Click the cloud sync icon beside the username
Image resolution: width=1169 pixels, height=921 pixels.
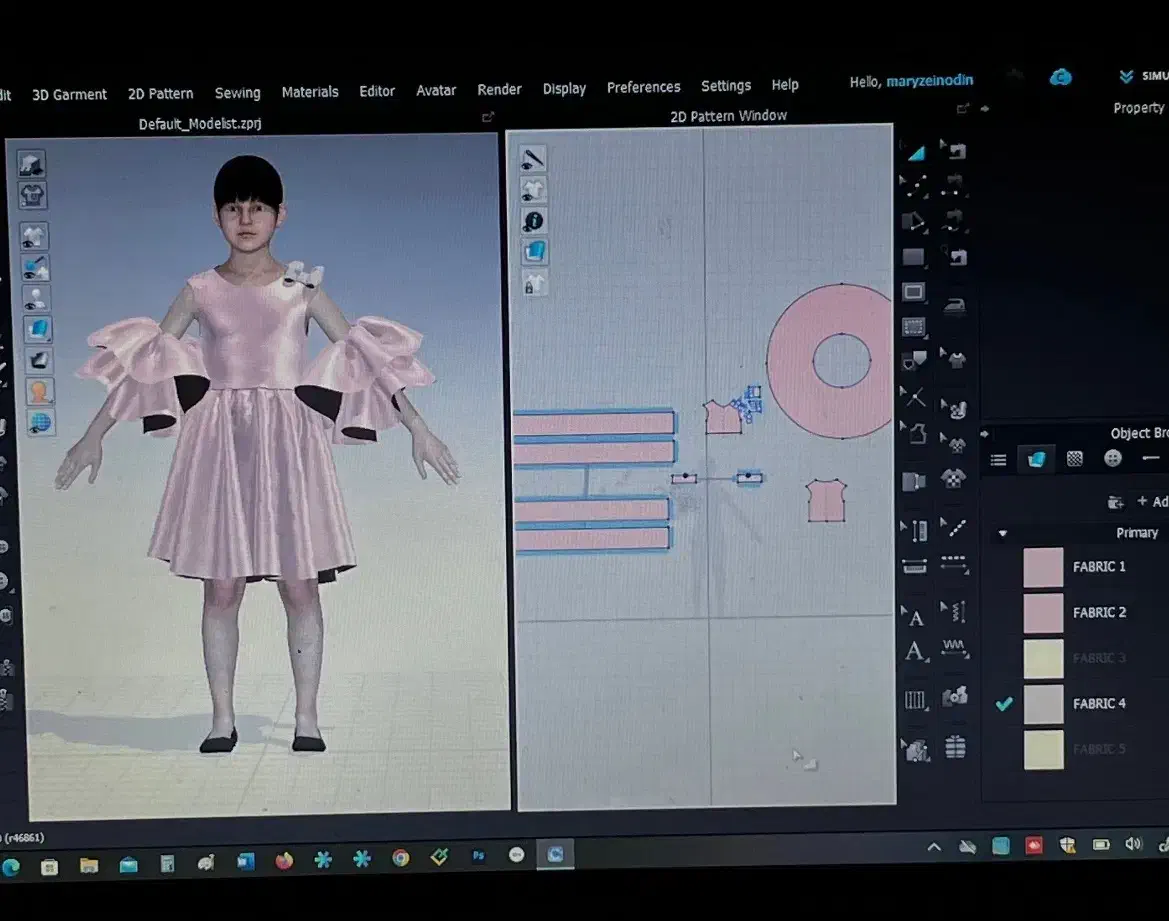pyautogui.click(x=1060, y=77)
